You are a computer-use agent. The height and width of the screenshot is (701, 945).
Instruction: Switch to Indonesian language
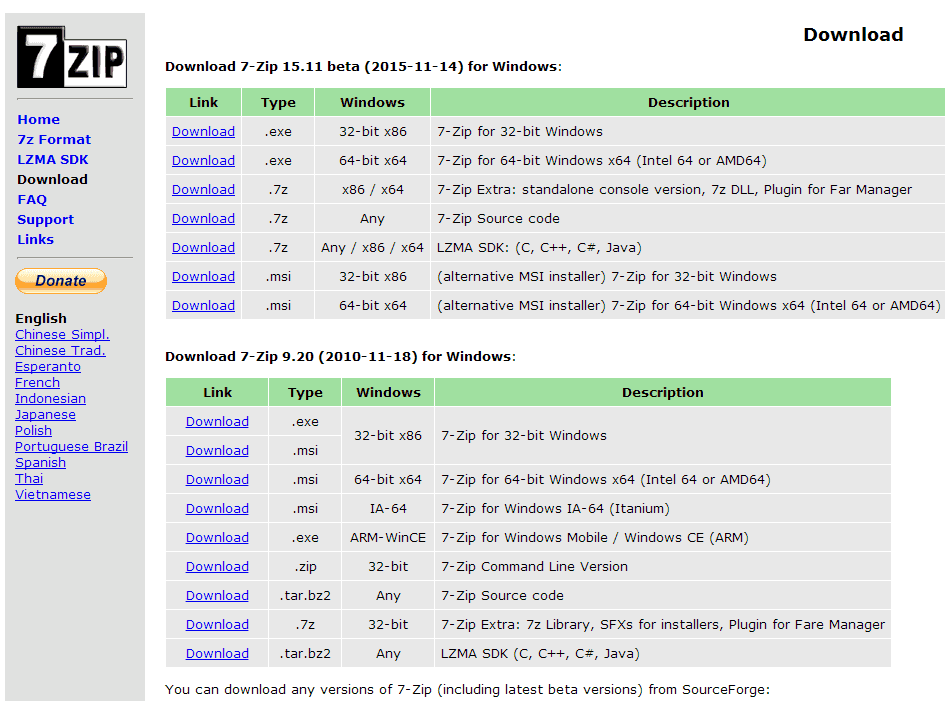(51, 398)
